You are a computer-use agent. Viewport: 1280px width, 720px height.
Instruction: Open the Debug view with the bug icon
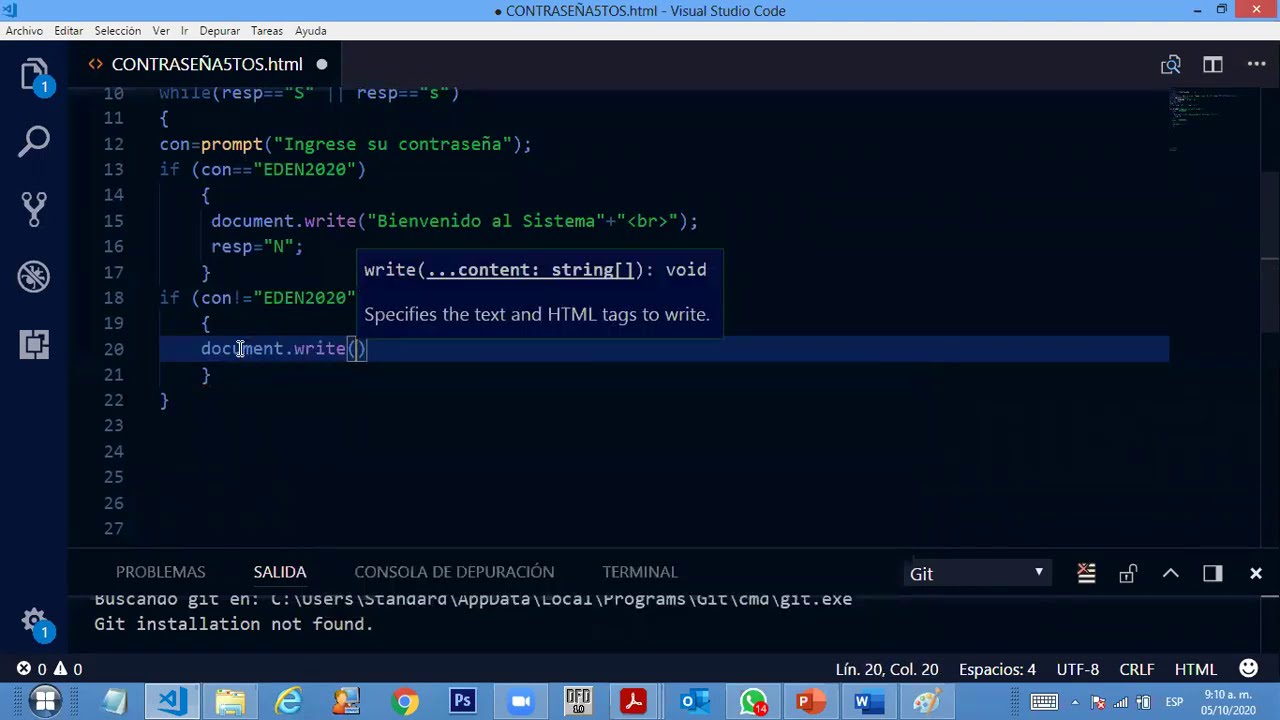click(x=34, y=277)
